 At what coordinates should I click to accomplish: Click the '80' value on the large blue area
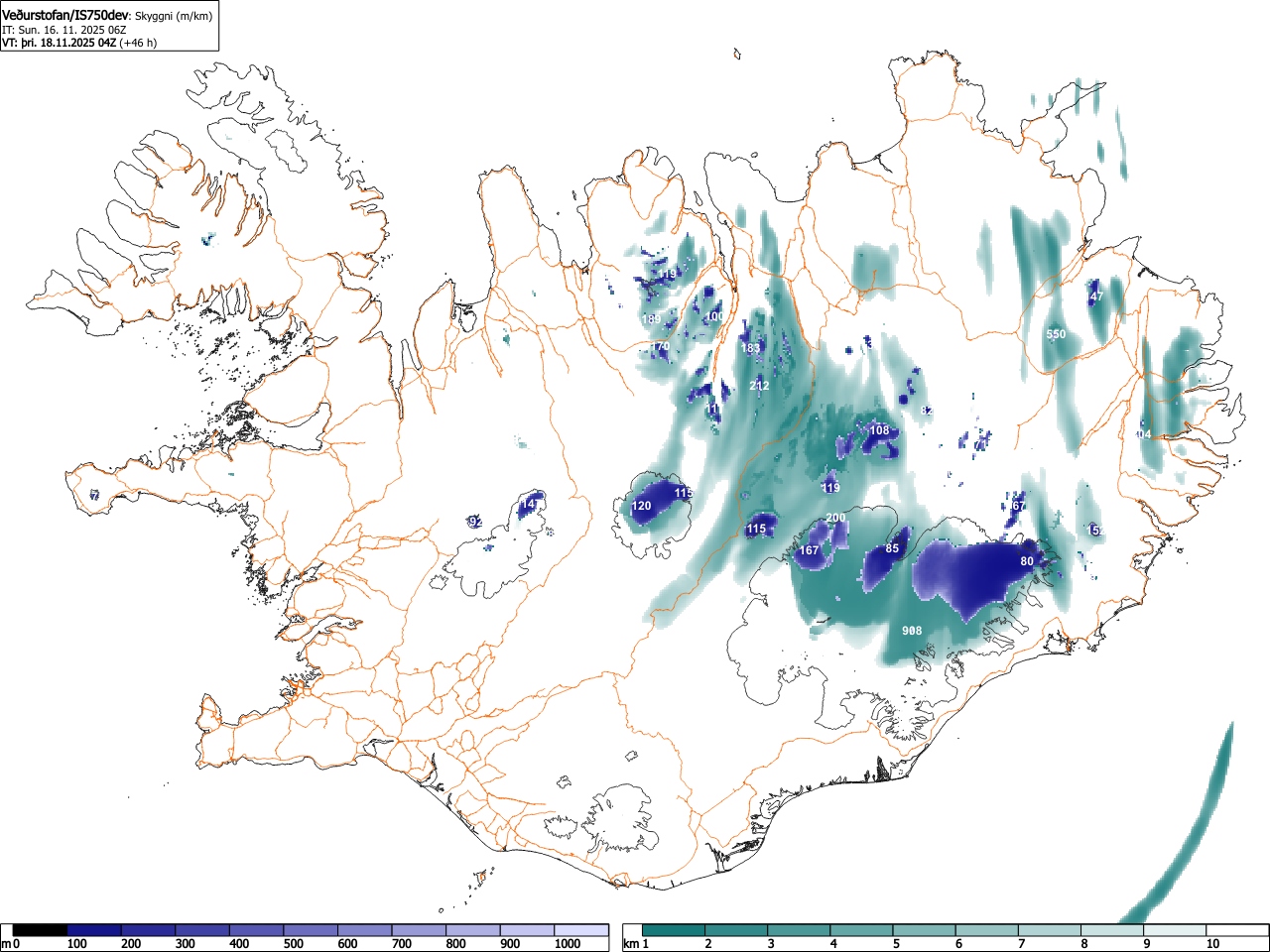[1027, 561]
